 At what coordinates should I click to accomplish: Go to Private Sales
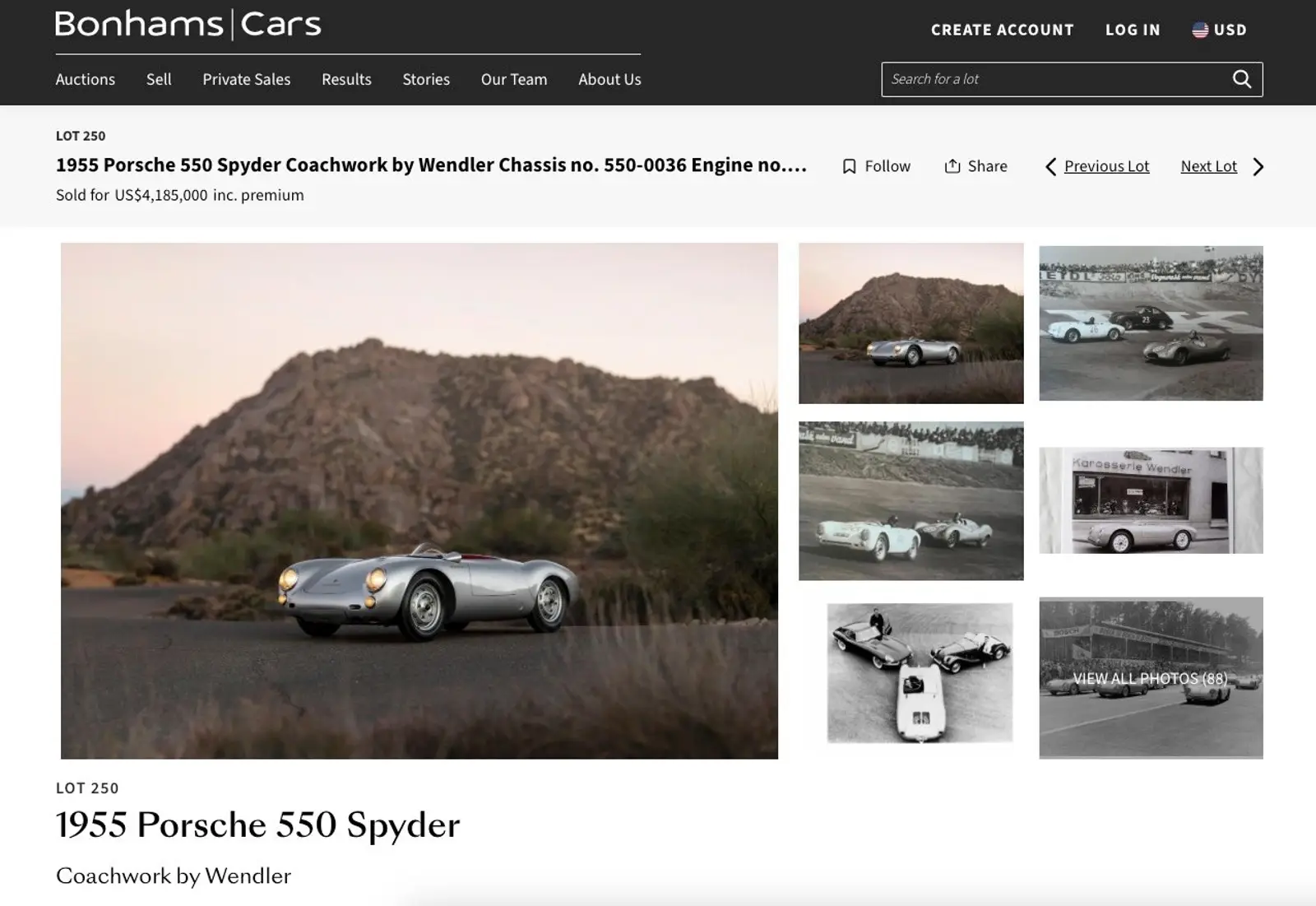click(247, 80)
